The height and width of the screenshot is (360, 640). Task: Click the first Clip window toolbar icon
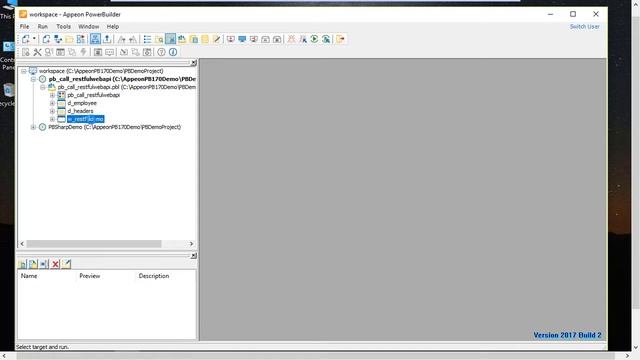(x=22, y=264)
